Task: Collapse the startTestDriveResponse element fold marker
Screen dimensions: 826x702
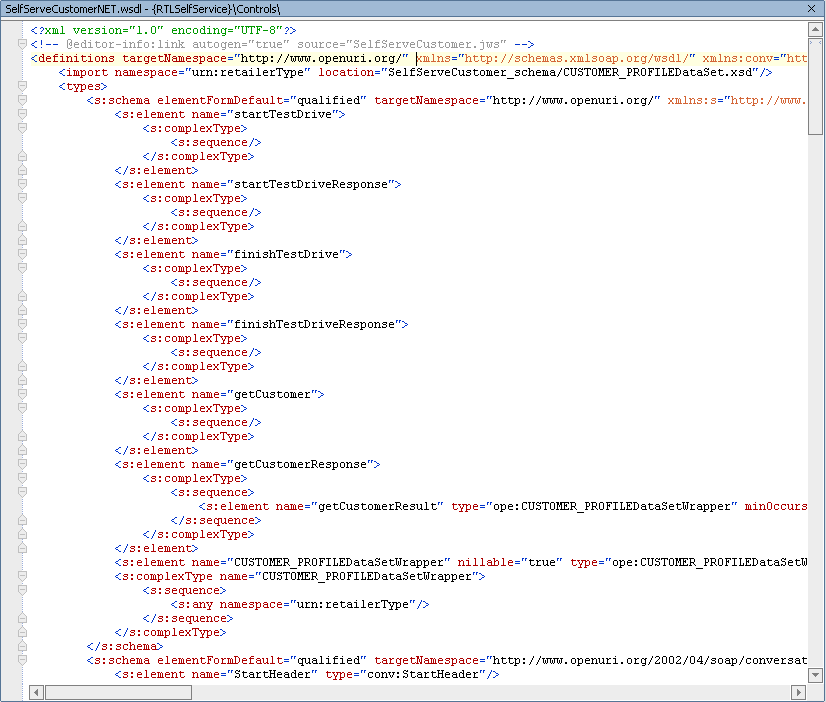Action: (22, 184)
